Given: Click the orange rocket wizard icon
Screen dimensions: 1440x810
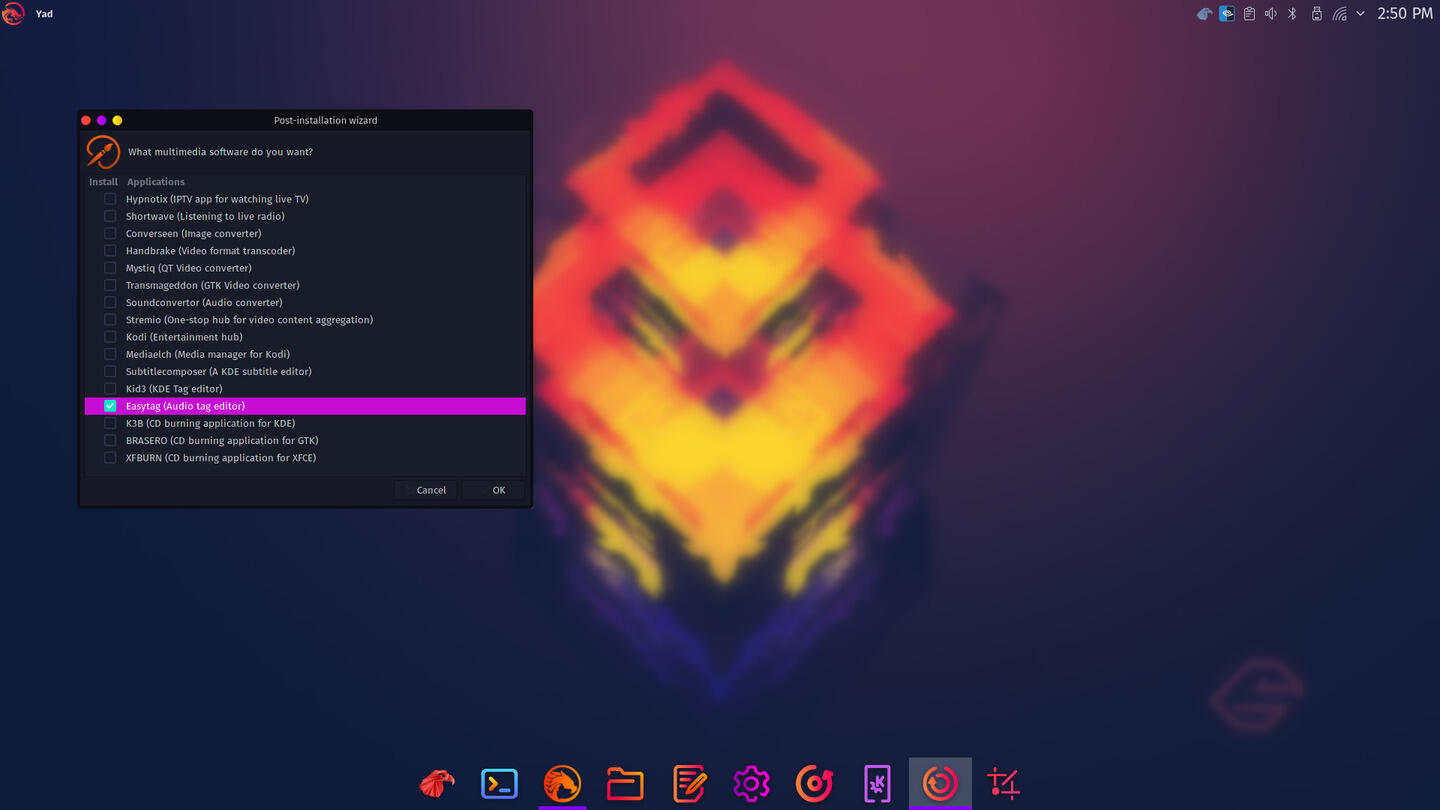Looking at the screenshot, I should tap(103, 151).
